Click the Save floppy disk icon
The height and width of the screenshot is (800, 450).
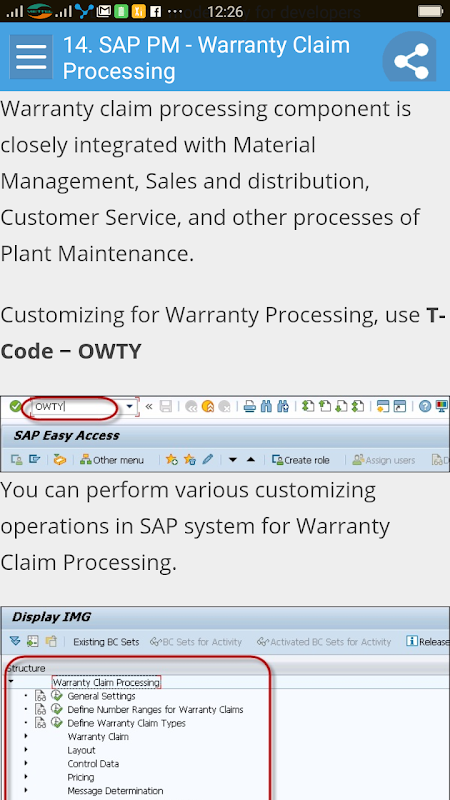point(166,407)
